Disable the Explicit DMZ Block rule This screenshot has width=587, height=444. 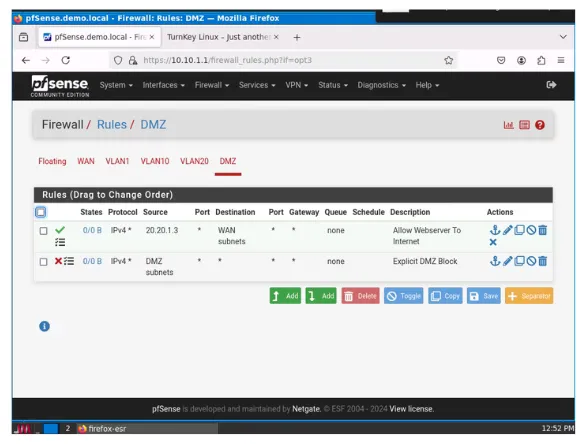click(531, 261)
